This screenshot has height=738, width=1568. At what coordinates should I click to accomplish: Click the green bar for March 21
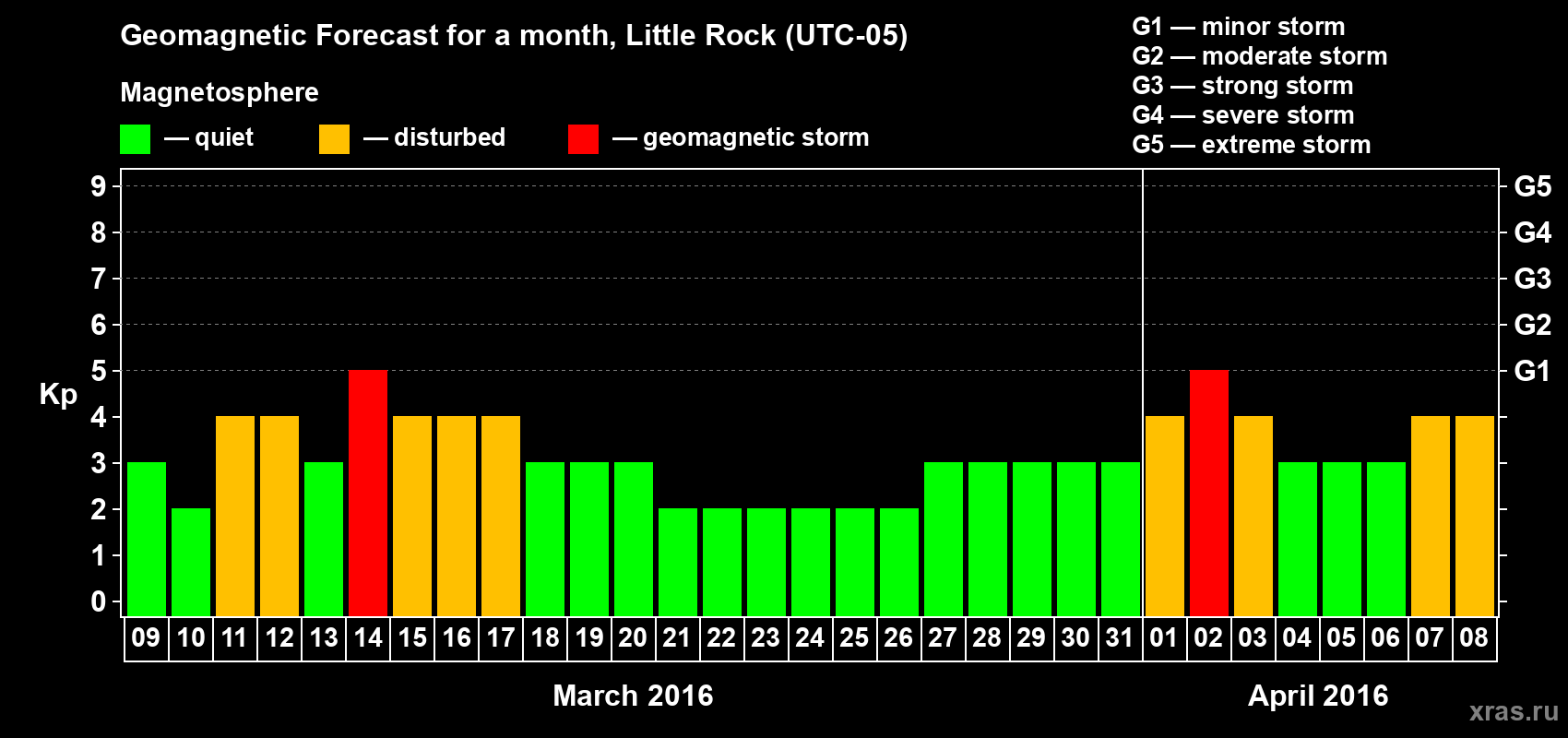[x=678, y=563]
